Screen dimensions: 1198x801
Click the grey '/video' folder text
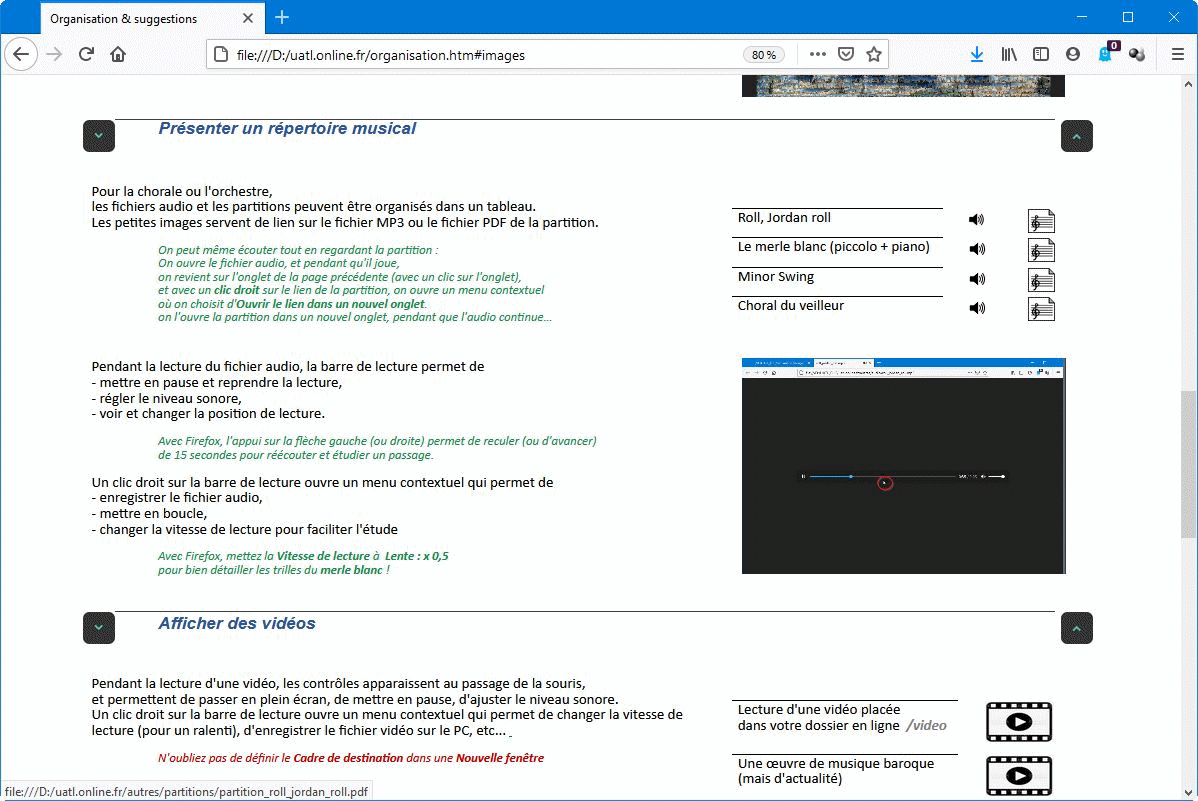(x=926, y=725)
